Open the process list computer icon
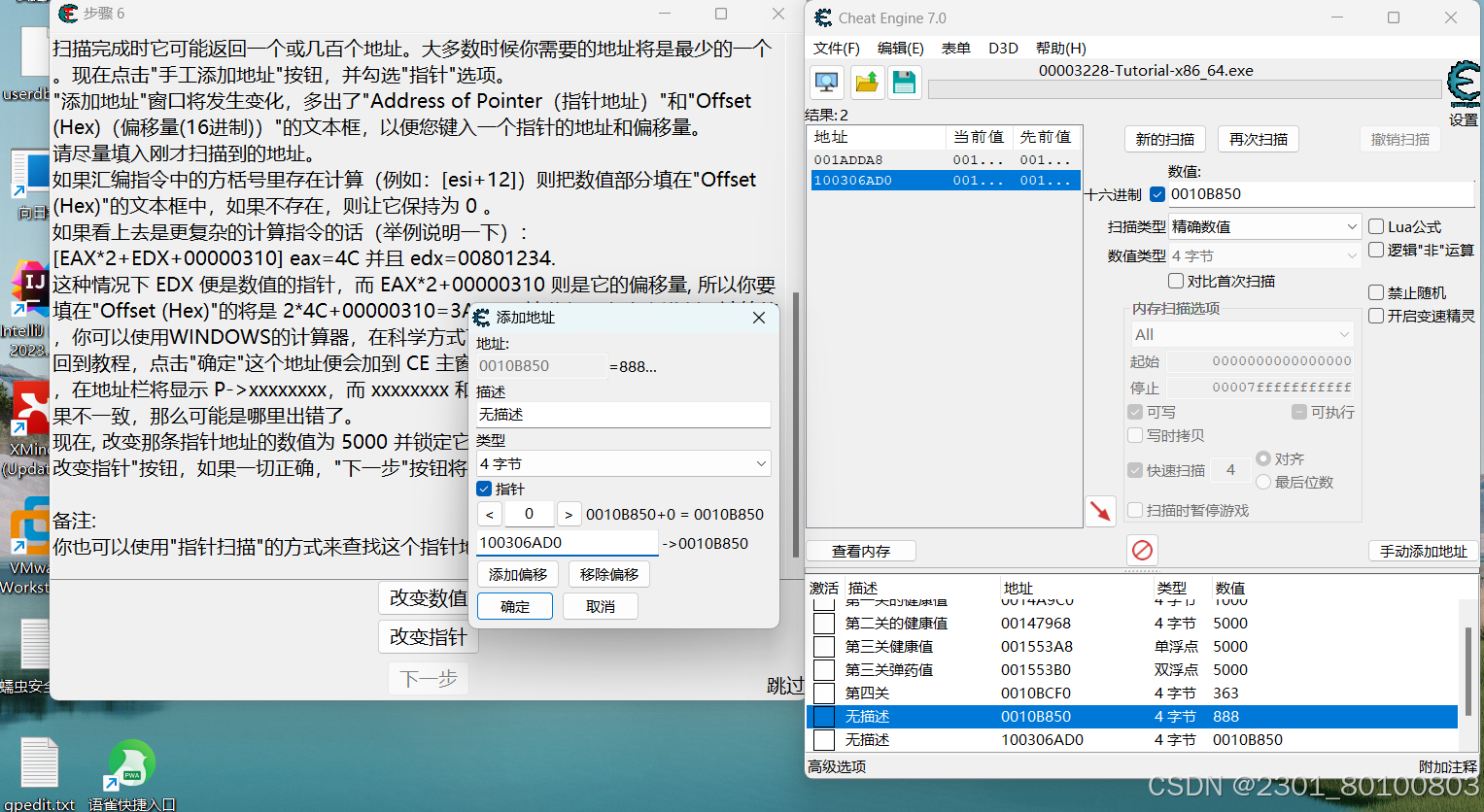 pos(827,83)
